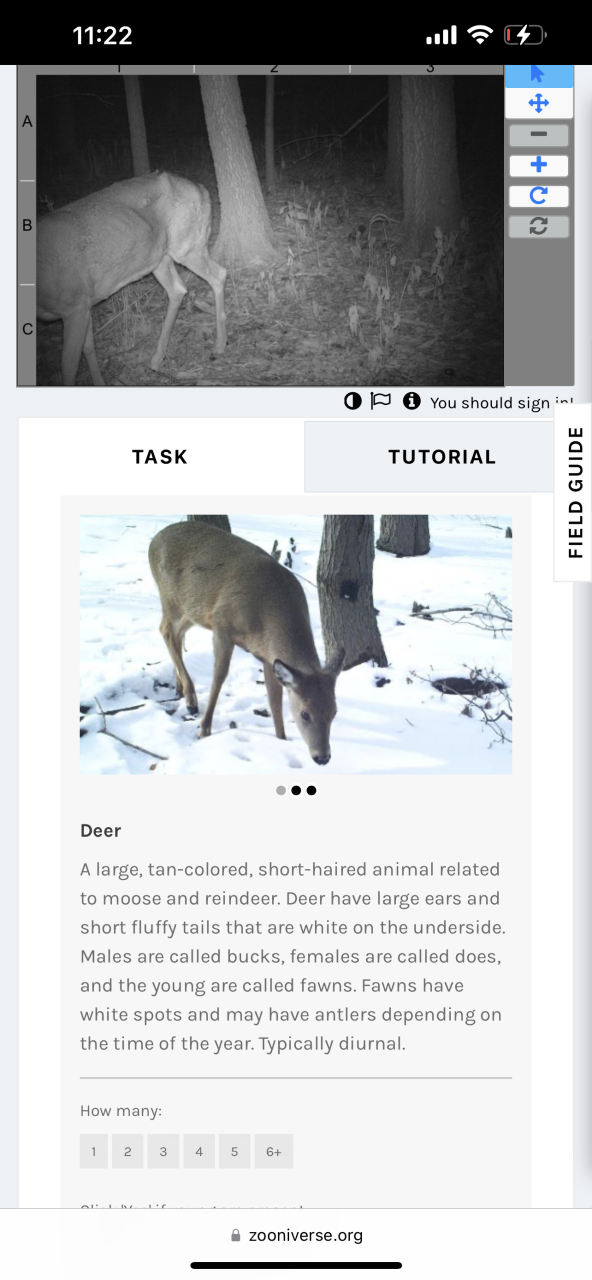592x1280 pixels.
Task: Switch to the TUTORIAL tab
Action: (440, 456)
